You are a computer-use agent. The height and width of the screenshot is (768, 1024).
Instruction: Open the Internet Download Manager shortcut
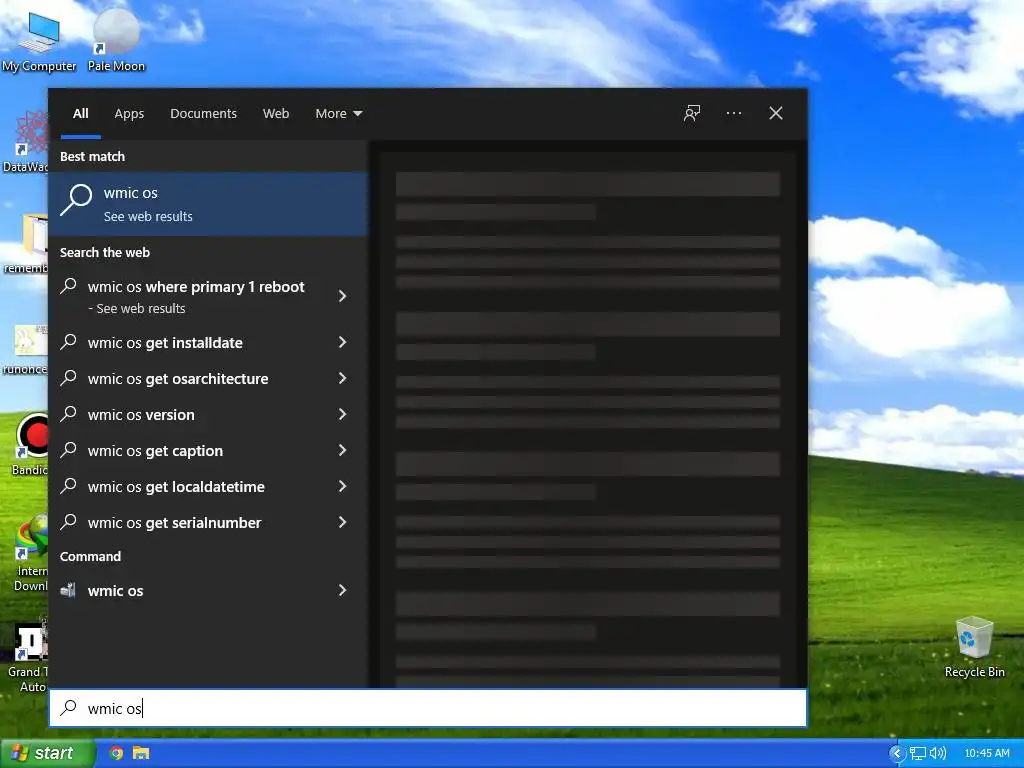click(x=30, y=552)
